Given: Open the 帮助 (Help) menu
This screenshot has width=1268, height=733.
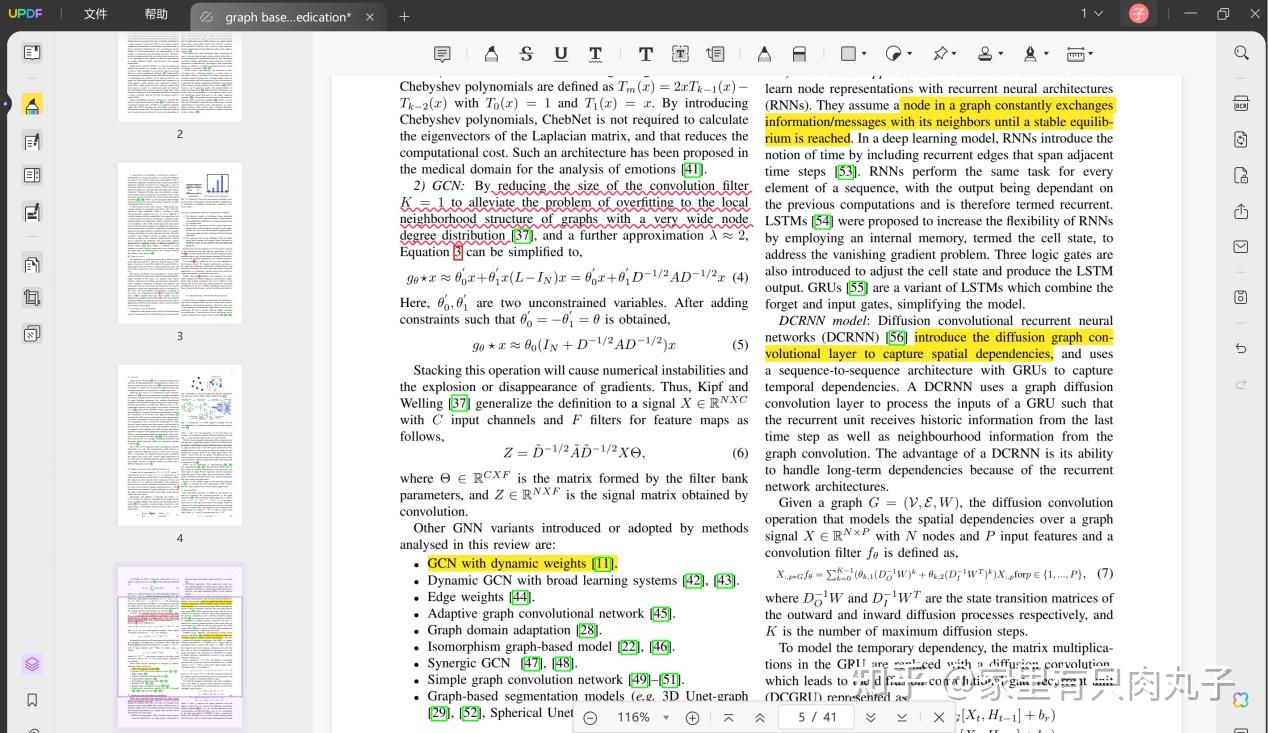Looking at the screenshot, I should 156,15.
